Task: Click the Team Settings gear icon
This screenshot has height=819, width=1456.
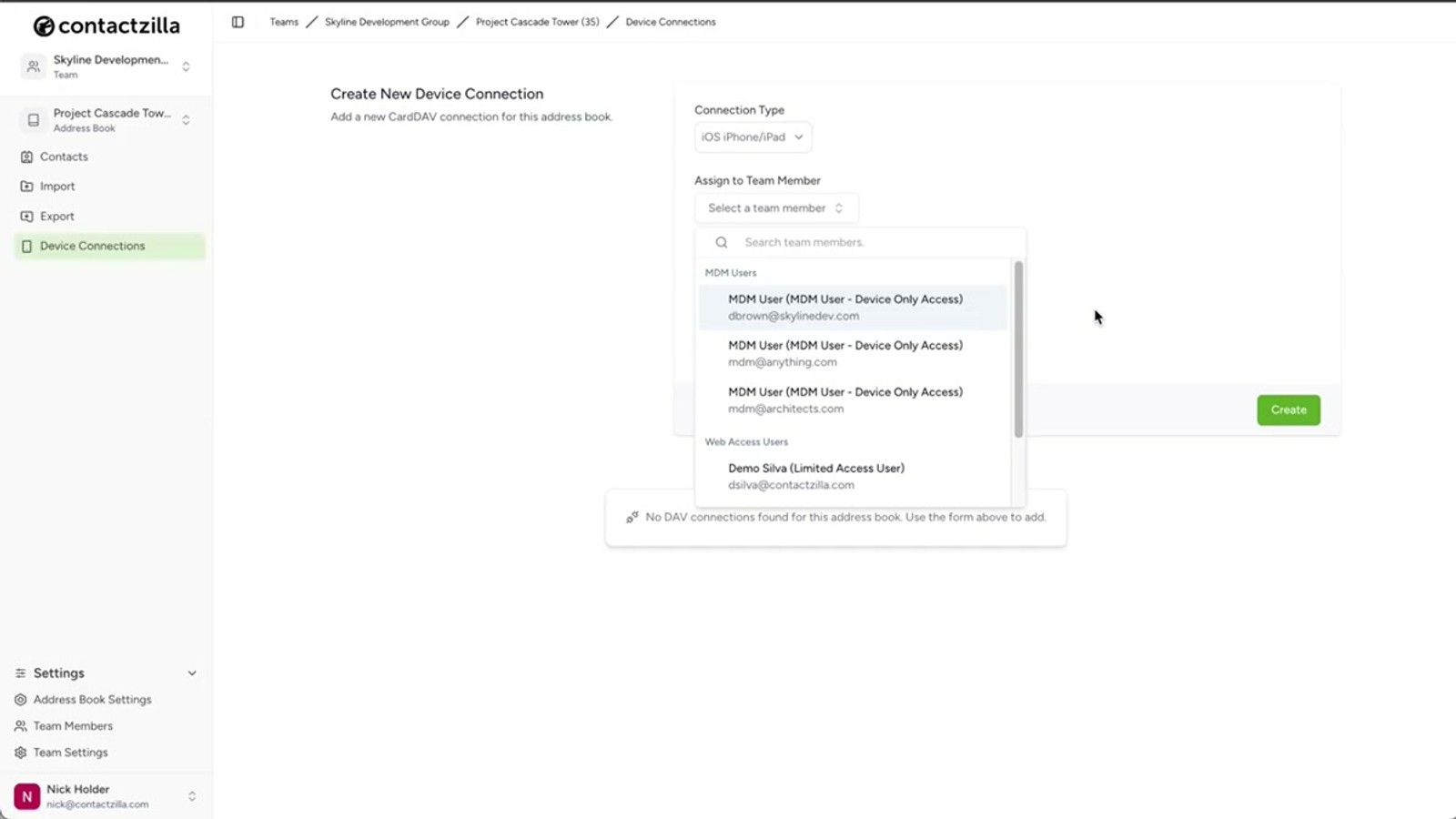Action: (x=21, y=753)
